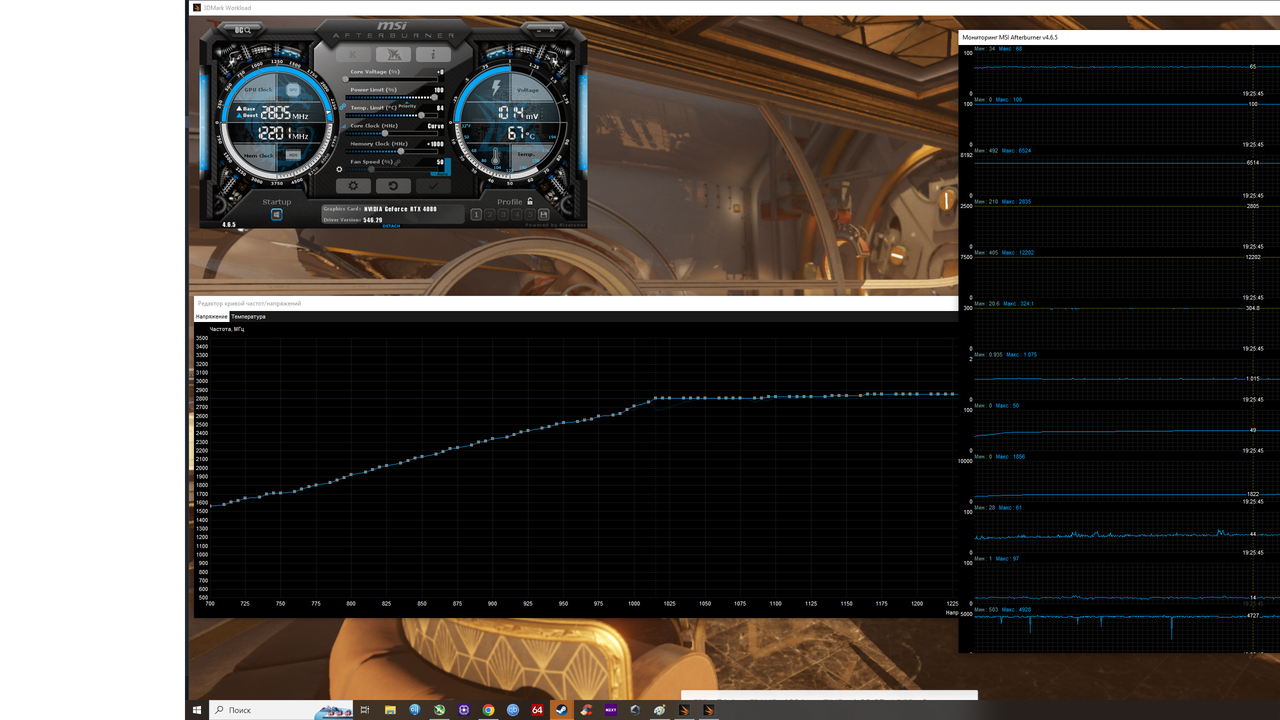Select profile slot 3
The image size is (1280, 720).
coord(503,214)
